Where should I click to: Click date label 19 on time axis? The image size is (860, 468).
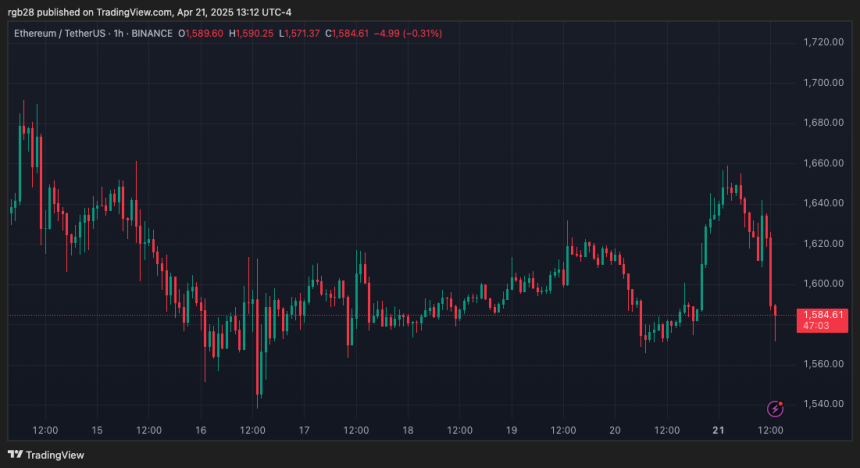click(x=512, y=431)
